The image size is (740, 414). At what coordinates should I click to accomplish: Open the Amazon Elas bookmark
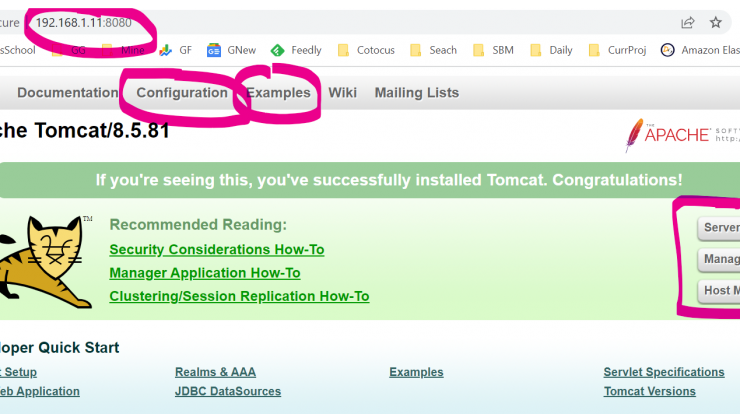(x=700, y=50)
